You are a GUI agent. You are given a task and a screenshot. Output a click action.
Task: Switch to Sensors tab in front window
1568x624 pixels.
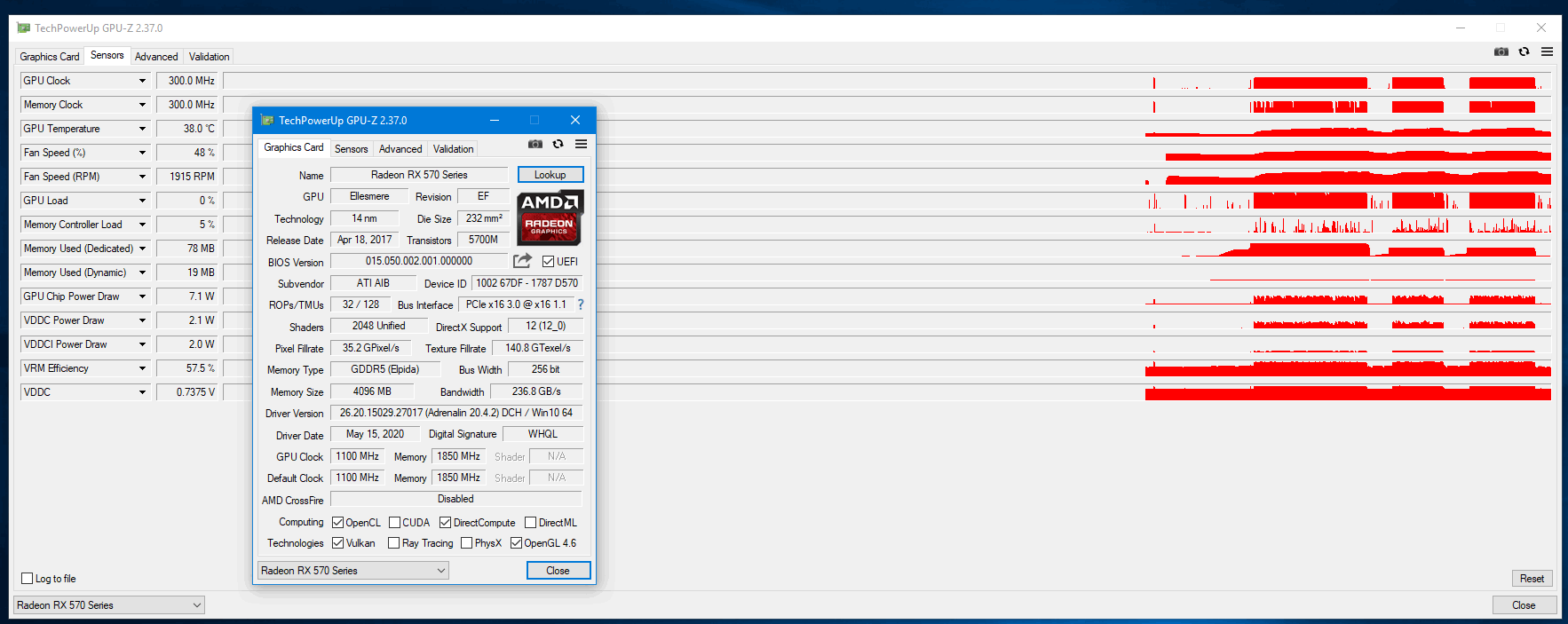click(351, 149)
